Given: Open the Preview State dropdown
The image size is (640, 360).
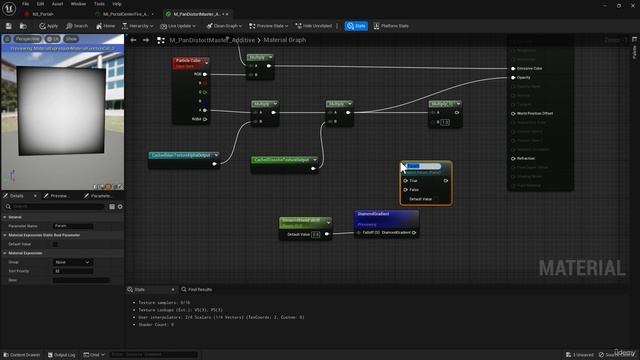Looking at the screenshot, I should pos(269,26).
